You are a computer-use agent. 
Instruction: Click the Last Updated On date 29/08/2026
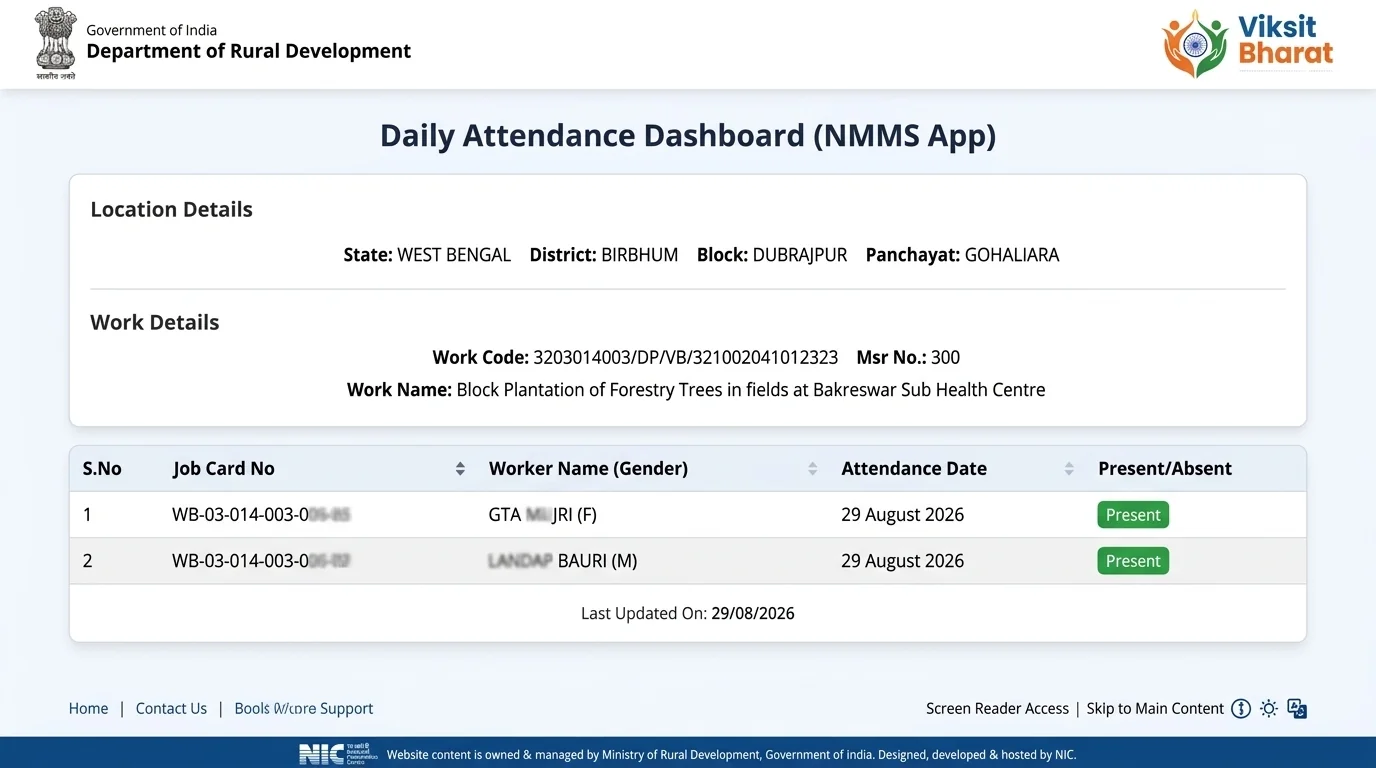[x=753, y=614]
